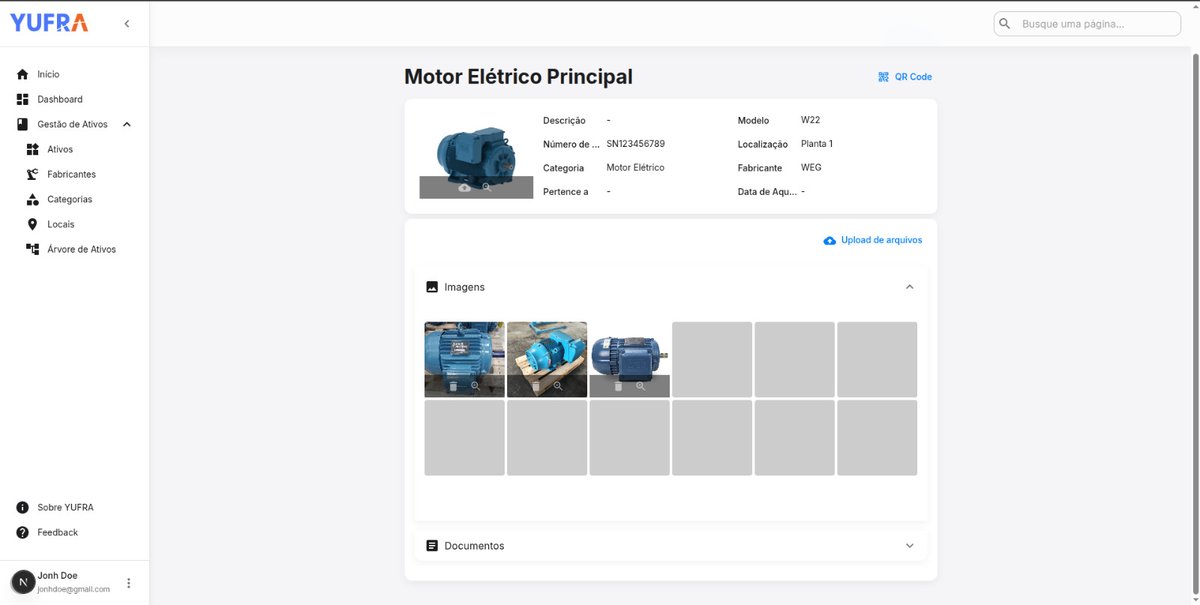Image resolution: width=1200 pixels, height=605 pixels.
Task: Click the Imagens section header label
Action: click(x=465, y=287)
